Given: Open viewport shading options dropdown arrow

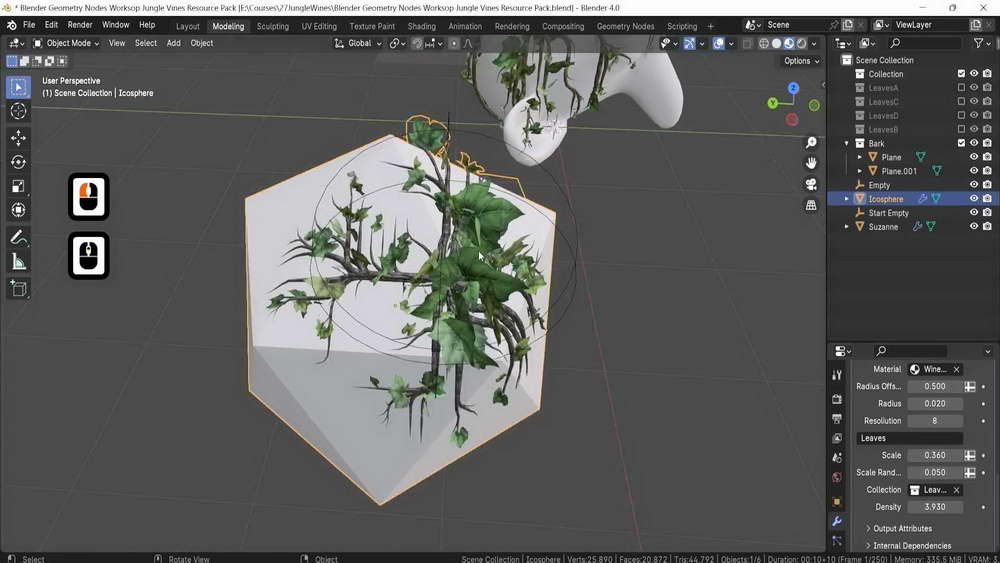Looking at the screenshot, I should 814,43.
